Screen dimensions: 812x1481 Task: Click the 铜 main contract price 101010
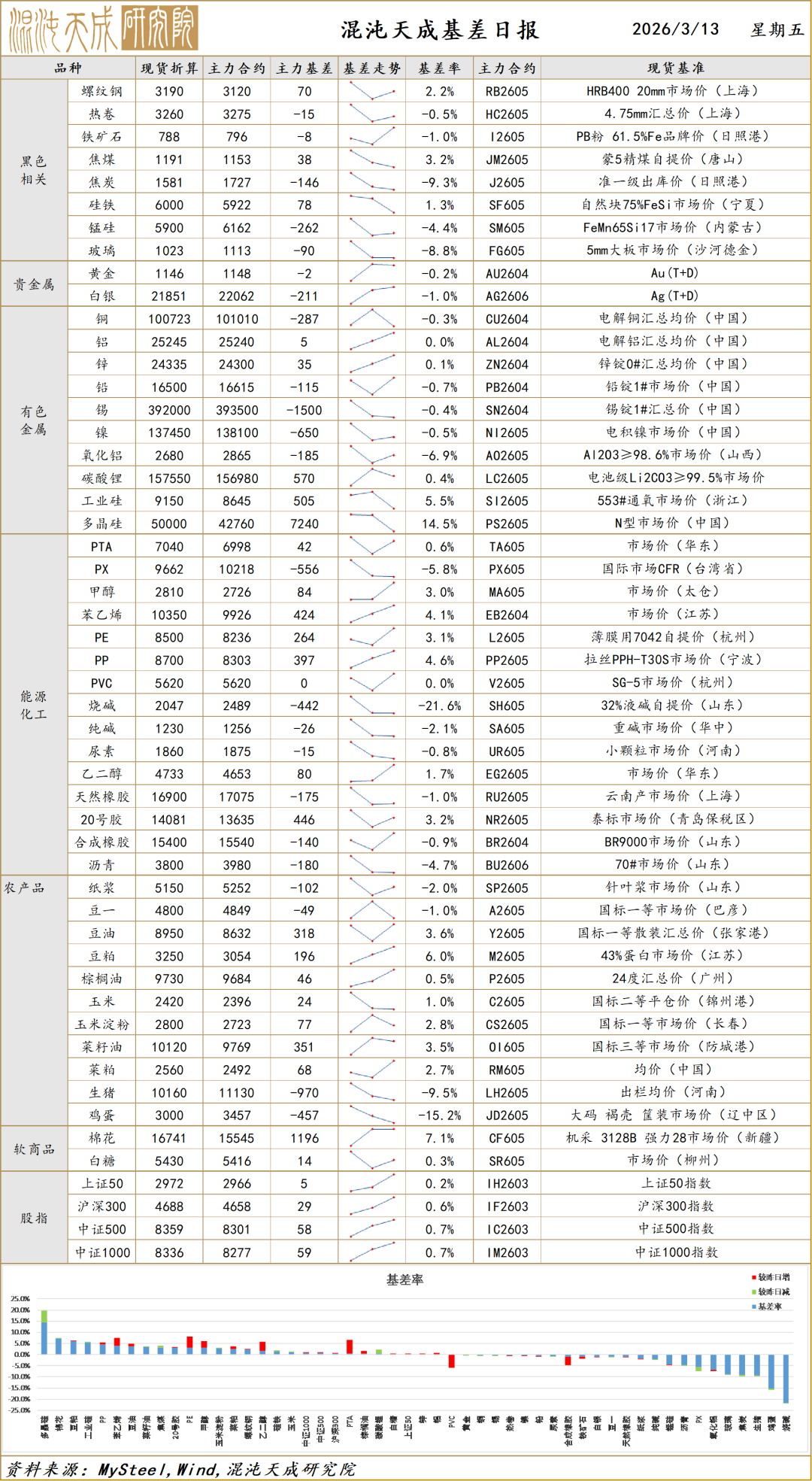coord(237,319)
